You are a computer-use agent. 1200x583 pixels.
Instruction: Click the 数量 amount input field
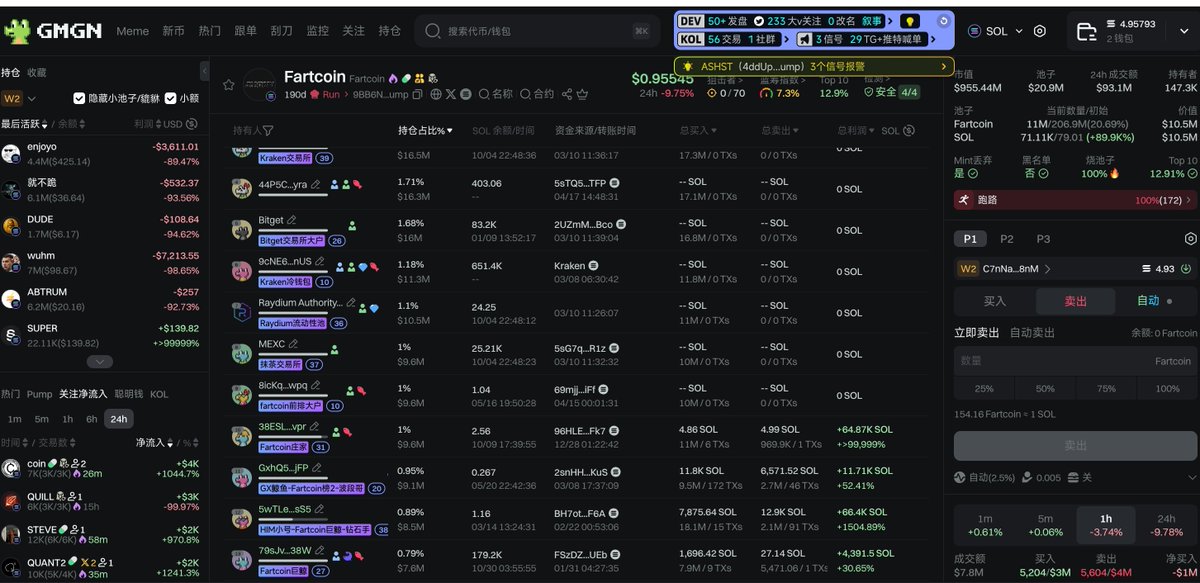click(x=1075, y=361)
